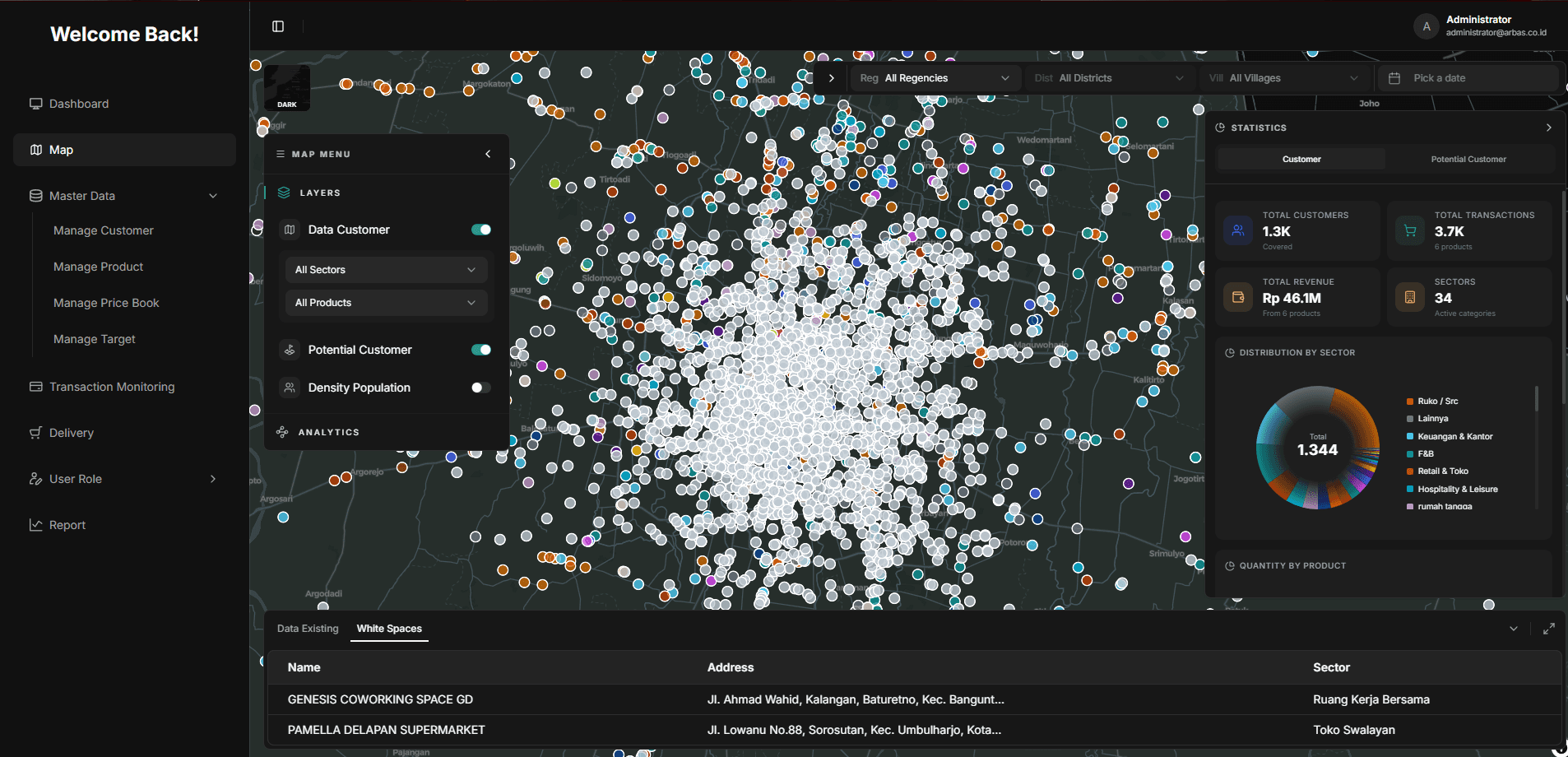This screenshot has width=1568, height=757.
Task: Open Manage Target page
Action: pyautogui.click(x=95, y=339)
